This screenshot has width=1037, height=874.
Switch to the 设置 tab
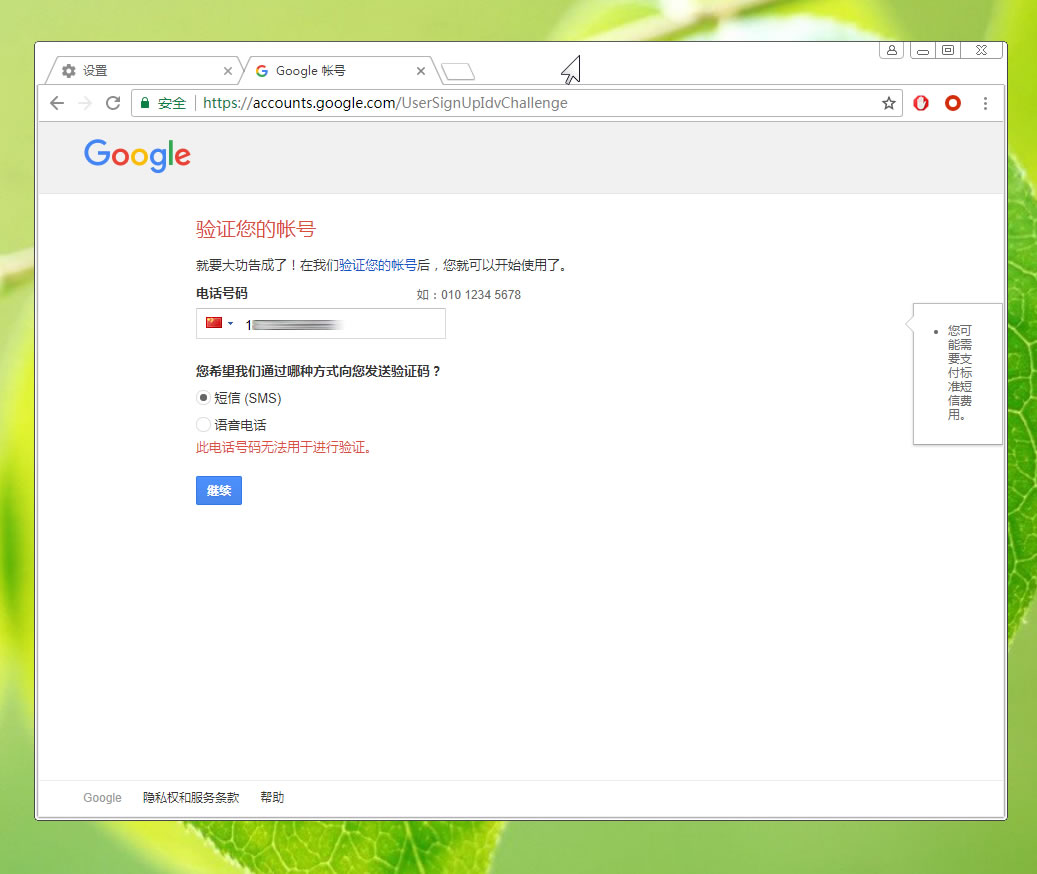coord(142,71)
